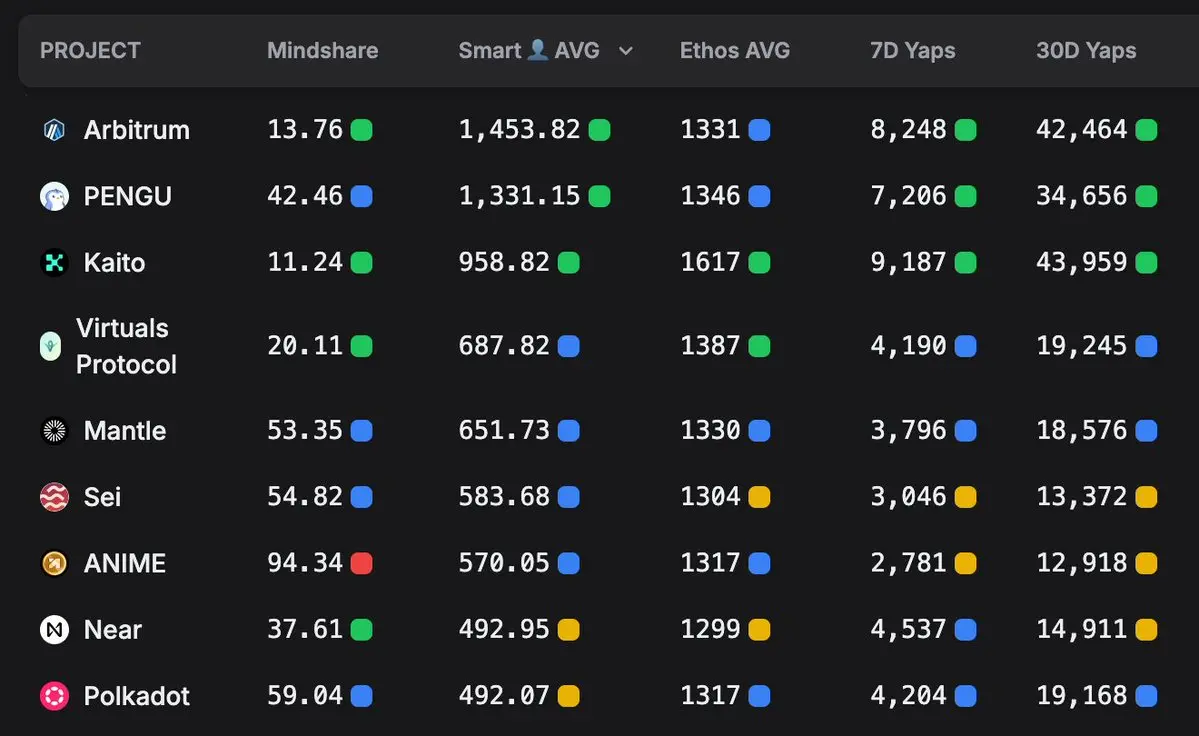The width and height of the screenshot is (1199, 736).
Task: Click the PENGU penguin logo icon
Action: 54,196
